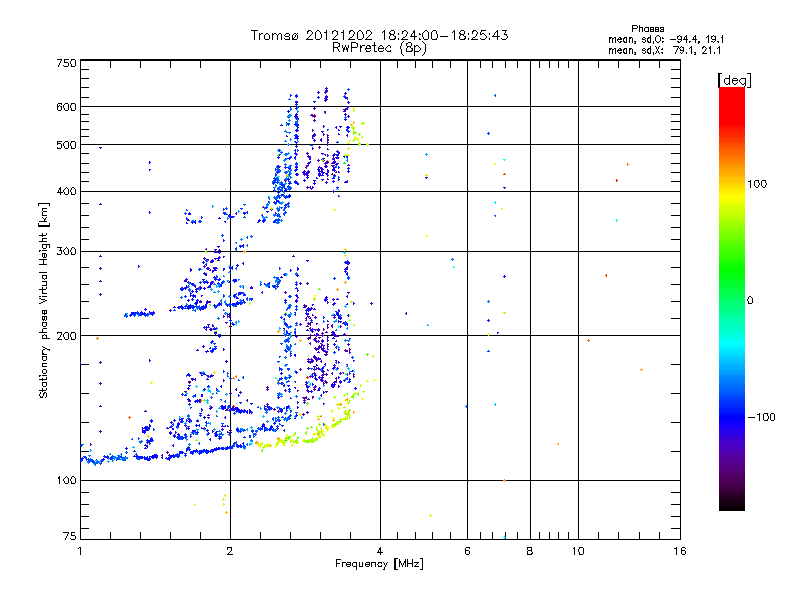
Task: Click x-axis tick label "8"
Action: point(530,551)
